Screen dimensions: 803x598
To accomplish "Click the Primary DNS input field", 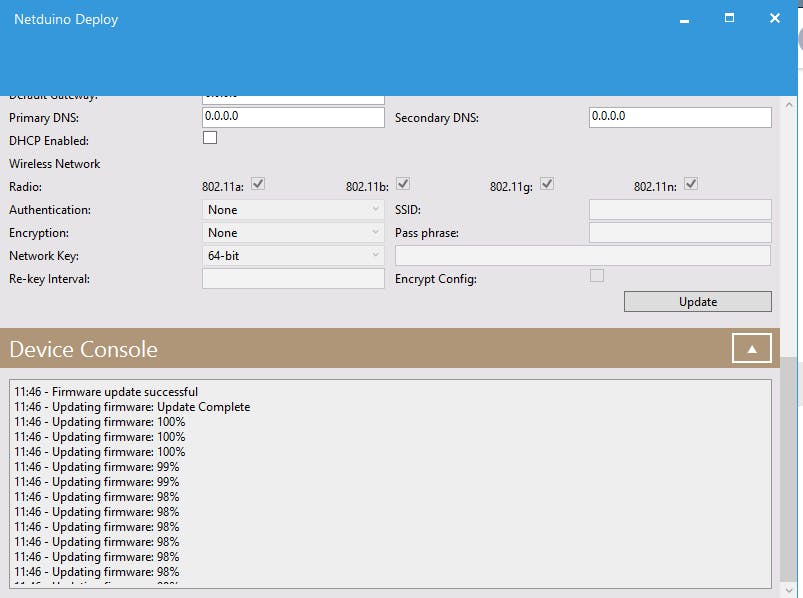I will click(290, 117).
